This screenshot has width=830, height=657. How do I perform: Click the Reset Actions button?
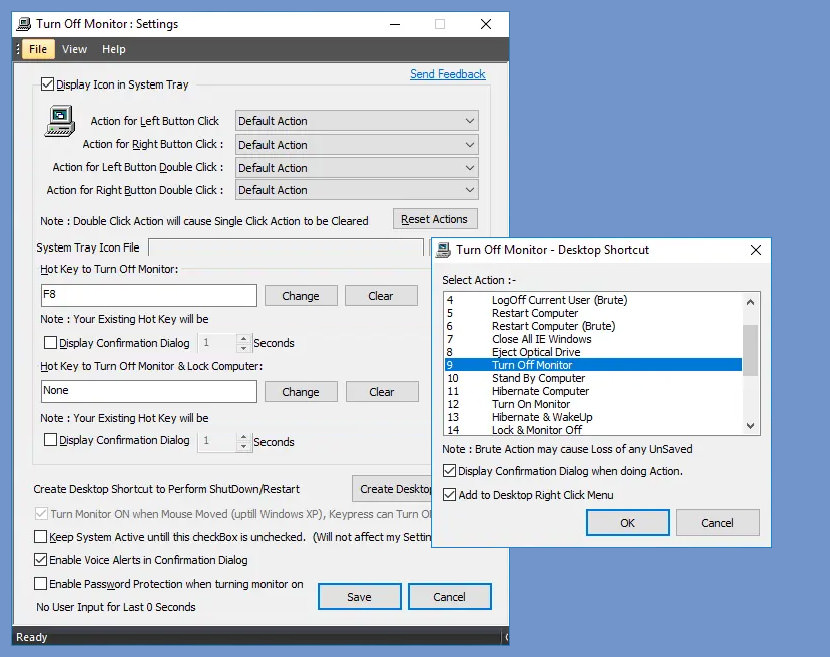coord(435,219)
